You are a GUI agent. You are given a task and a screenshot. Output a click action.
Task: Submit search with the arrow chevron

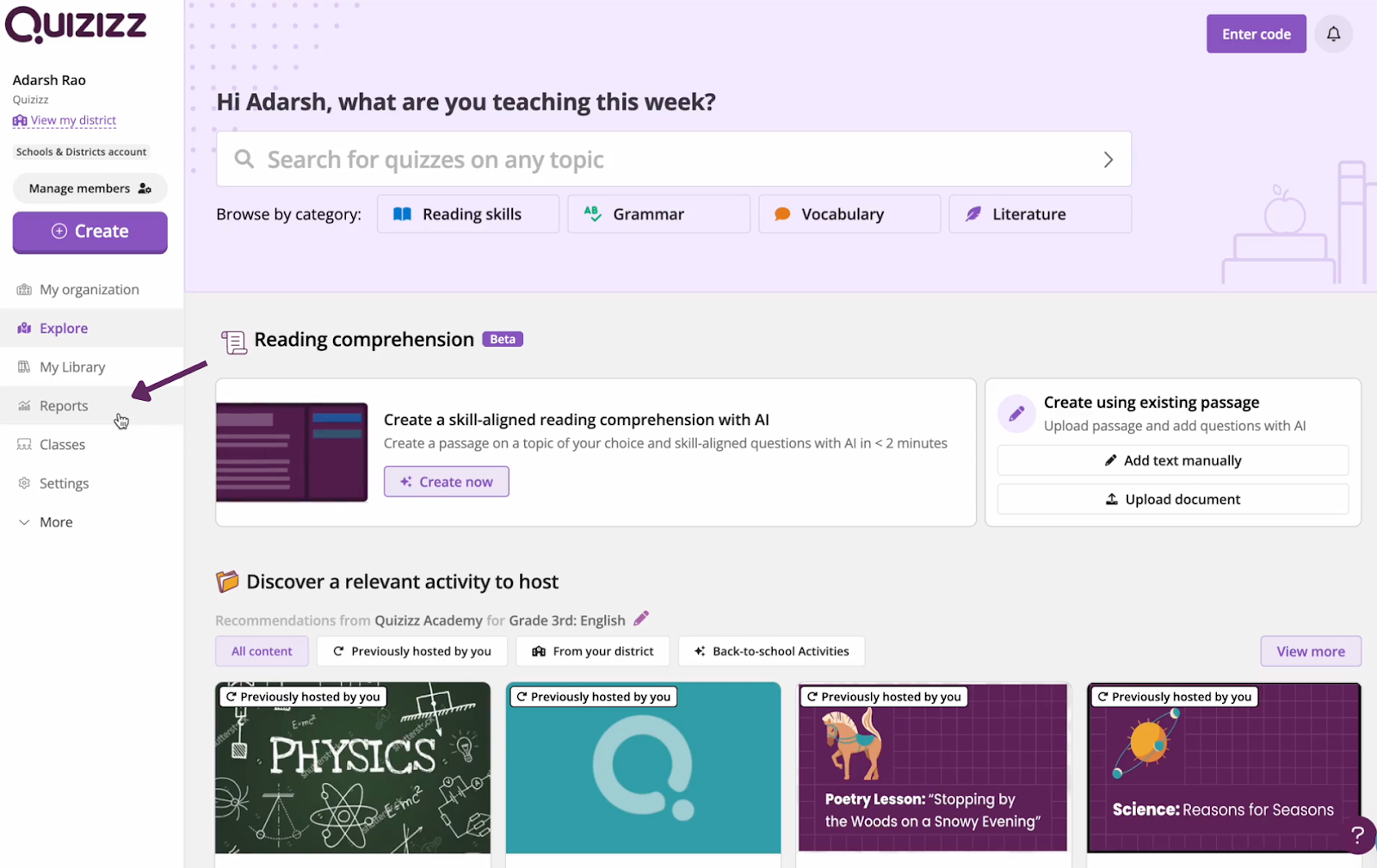[1108, 159]
